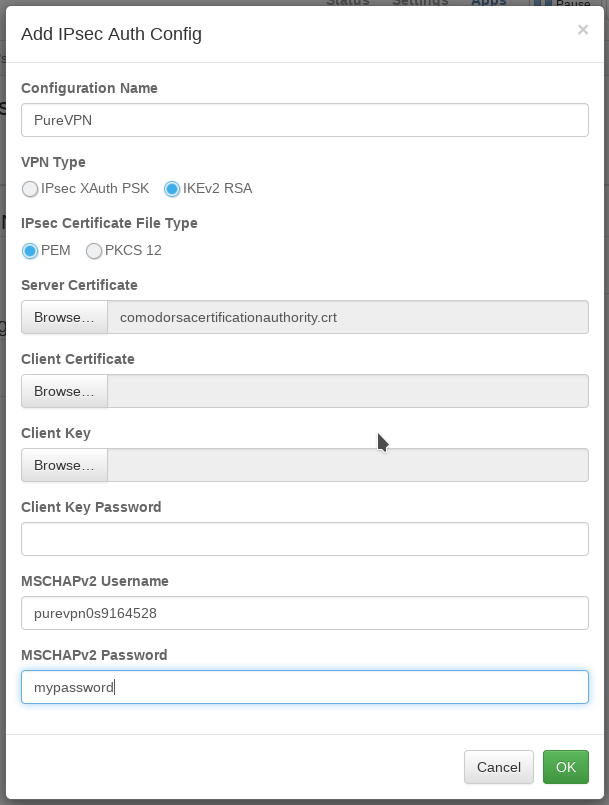Click the PKCS 12 label text
The image size is (609, 805).
tap(133, 251)
